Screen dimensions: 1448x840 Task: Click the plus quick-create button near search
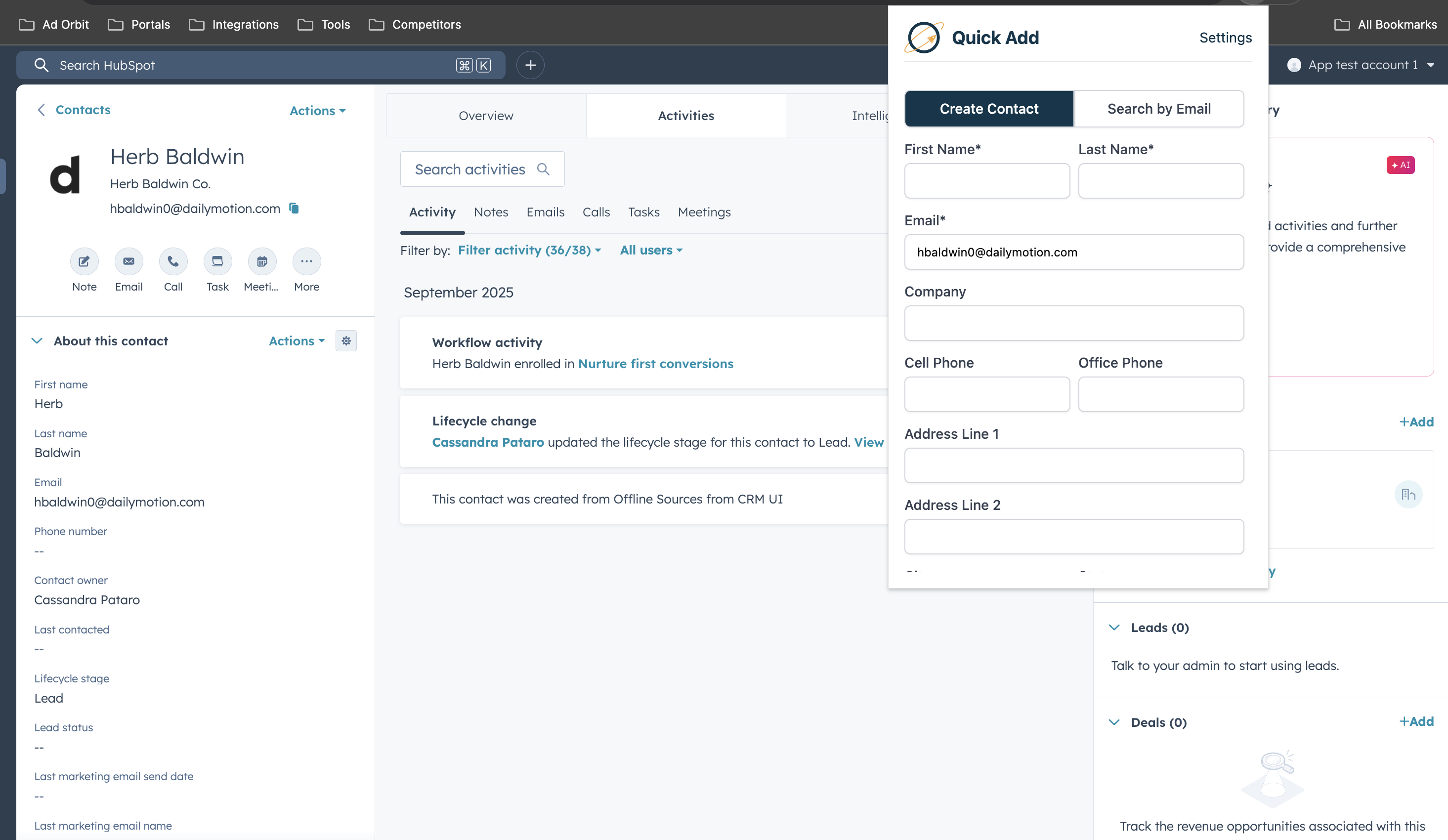(x=530, y=65)
